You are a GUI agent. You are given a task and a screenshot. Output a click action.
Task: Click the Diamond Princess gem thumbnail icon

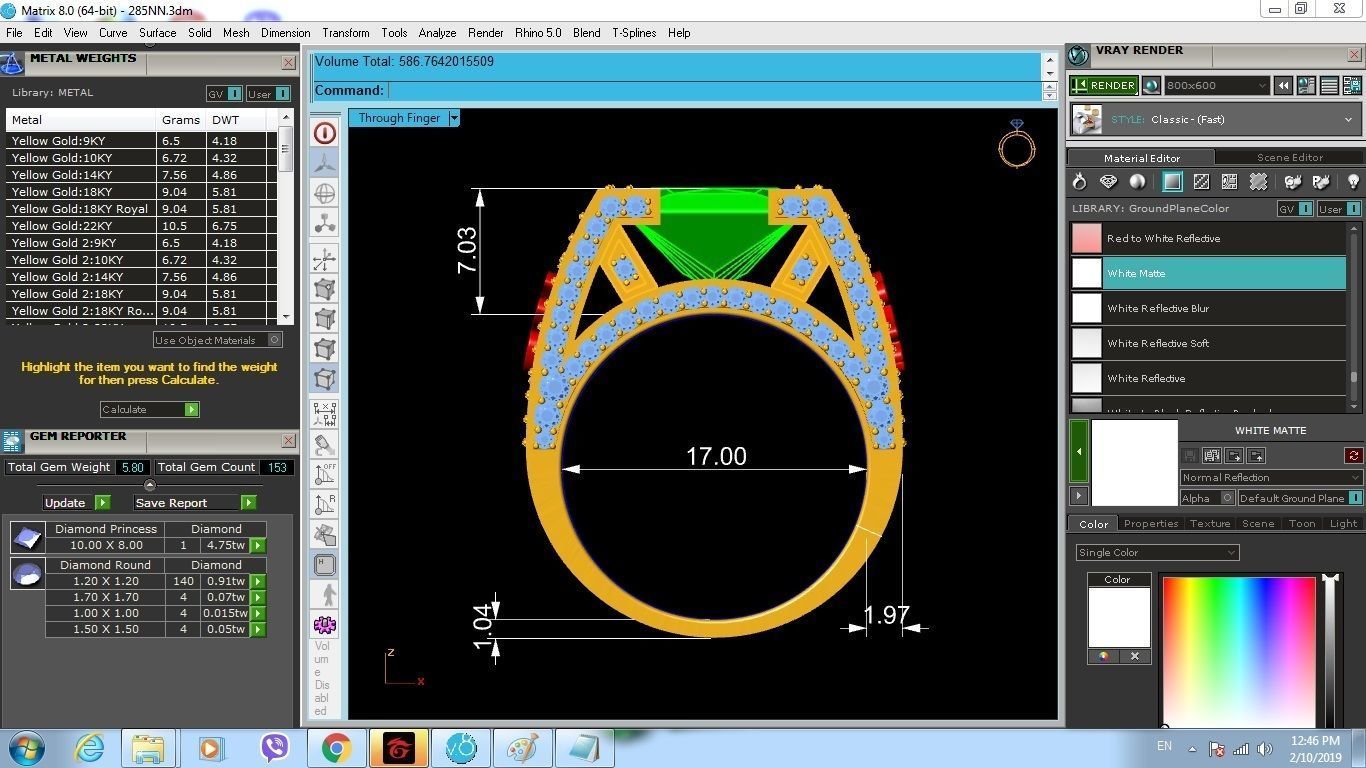pos(27,538)
